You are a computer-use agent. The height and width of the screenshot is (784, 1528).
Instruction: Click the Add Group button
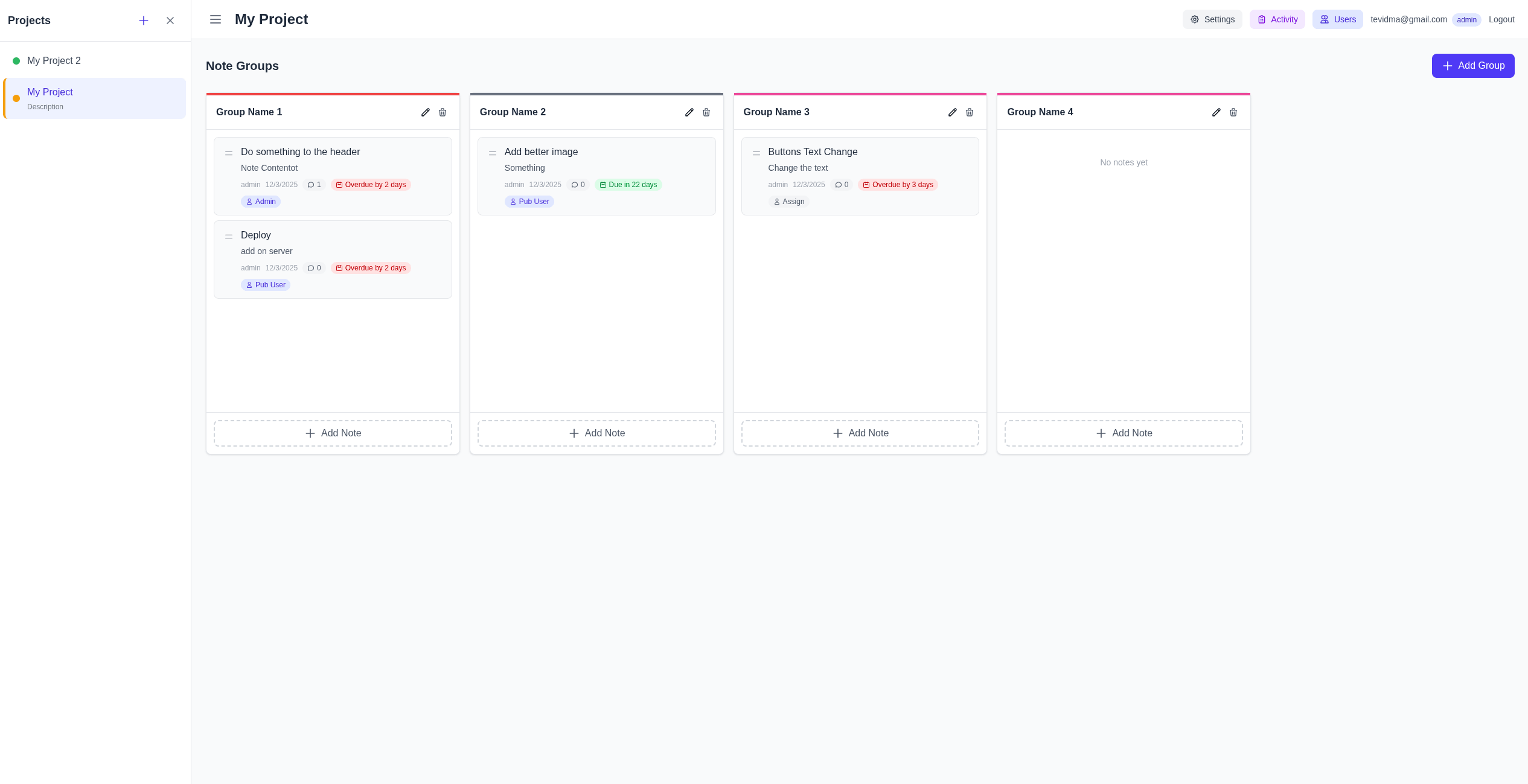(1473, 65)
